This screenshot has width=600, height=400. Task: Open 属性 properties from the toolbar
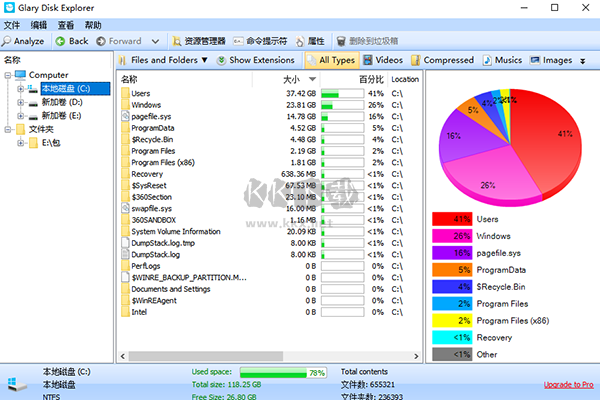[308, 41]
